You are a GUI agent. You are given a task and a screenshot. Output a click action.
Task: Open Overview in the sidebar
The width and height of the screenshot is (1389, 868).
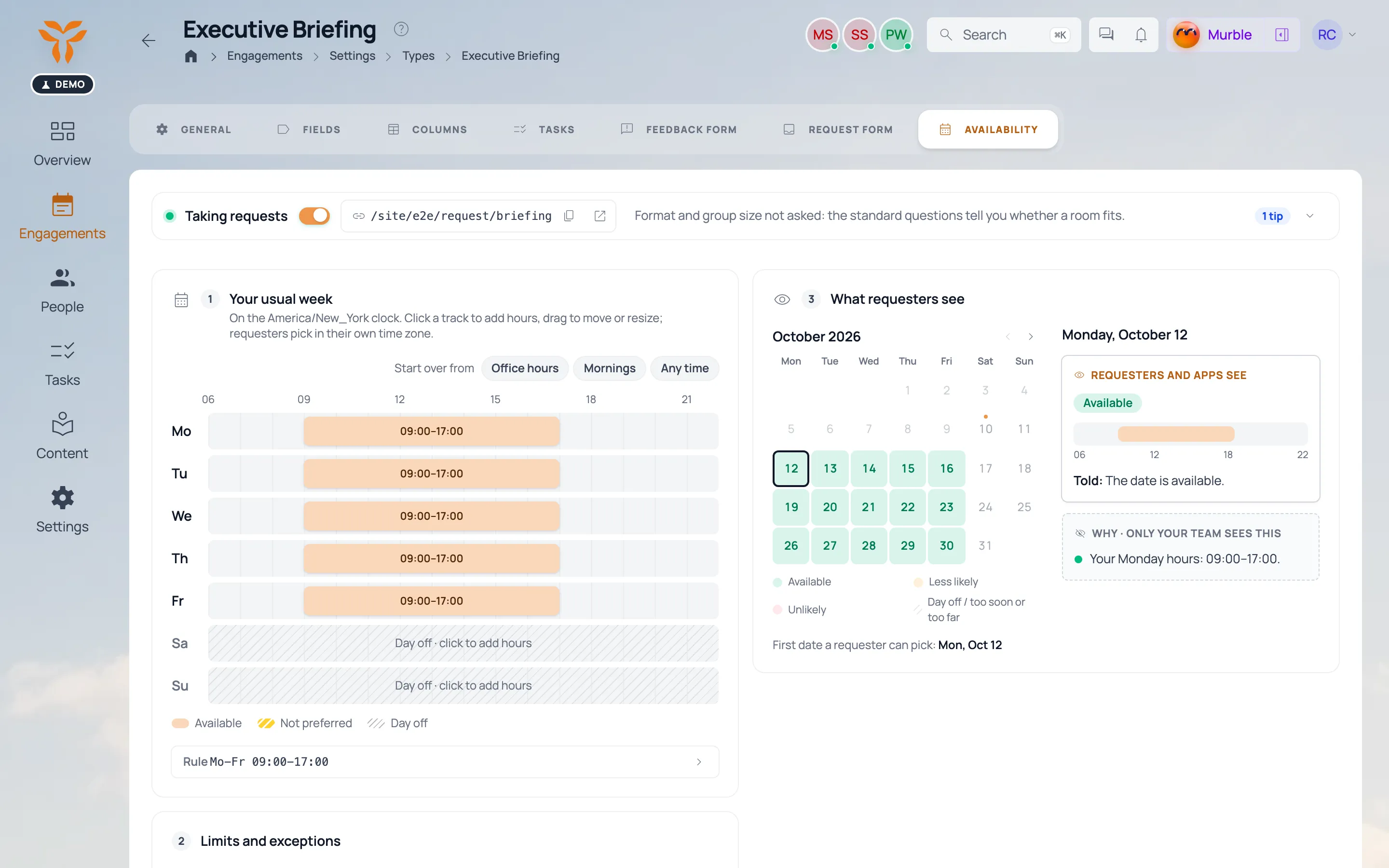pyautogui.click(x=62, y=144)
